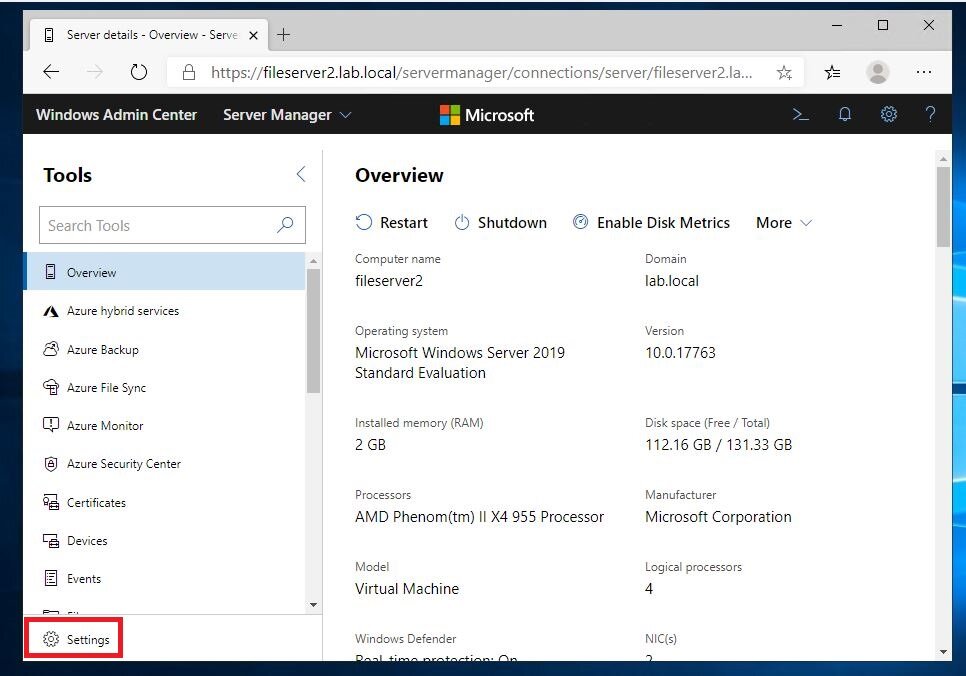Viewport: 966px width, 676px height.
Task: Click the Restart button label
Action: 404,222
